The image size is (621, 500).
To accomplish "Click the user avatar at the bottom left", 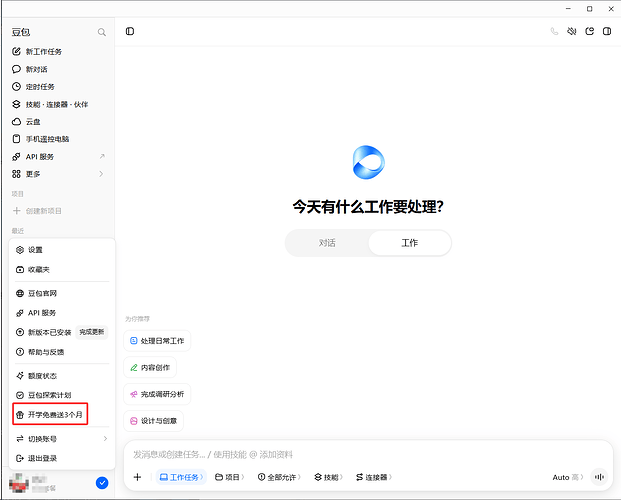I will coord(19,483).
